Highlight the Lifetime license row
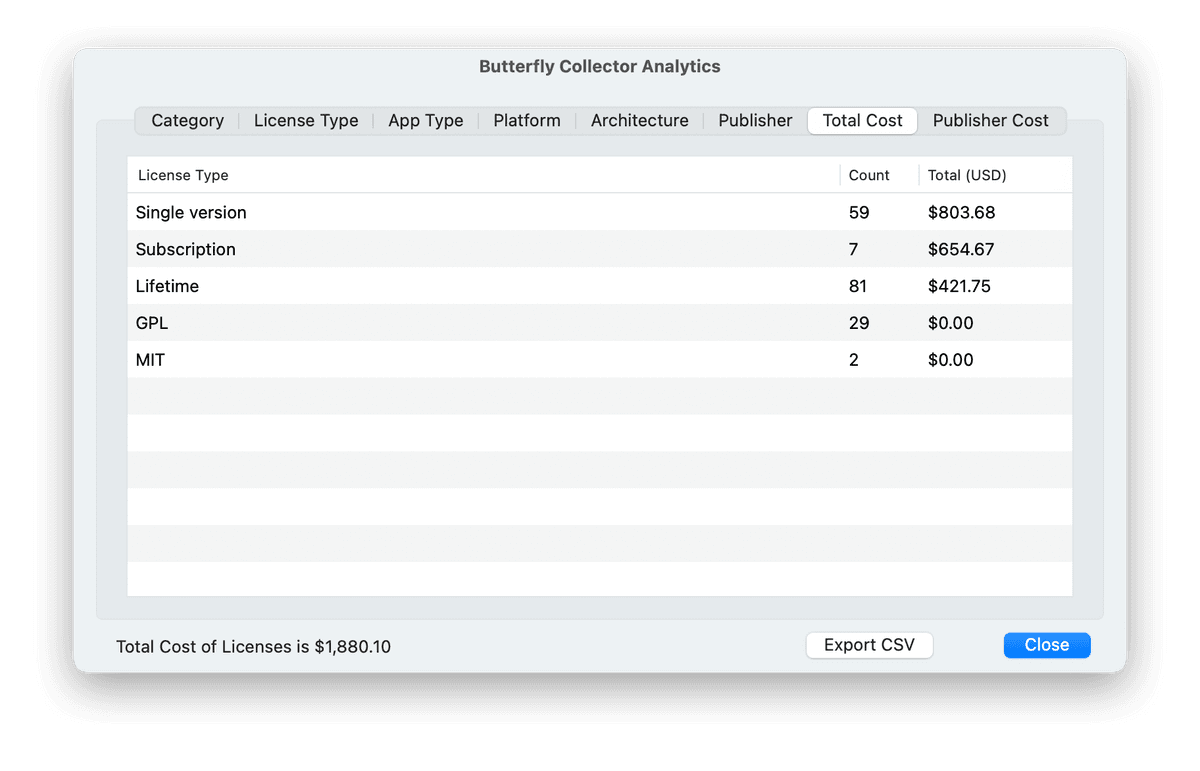1200x771 pixels. click(x=168, y=287)
